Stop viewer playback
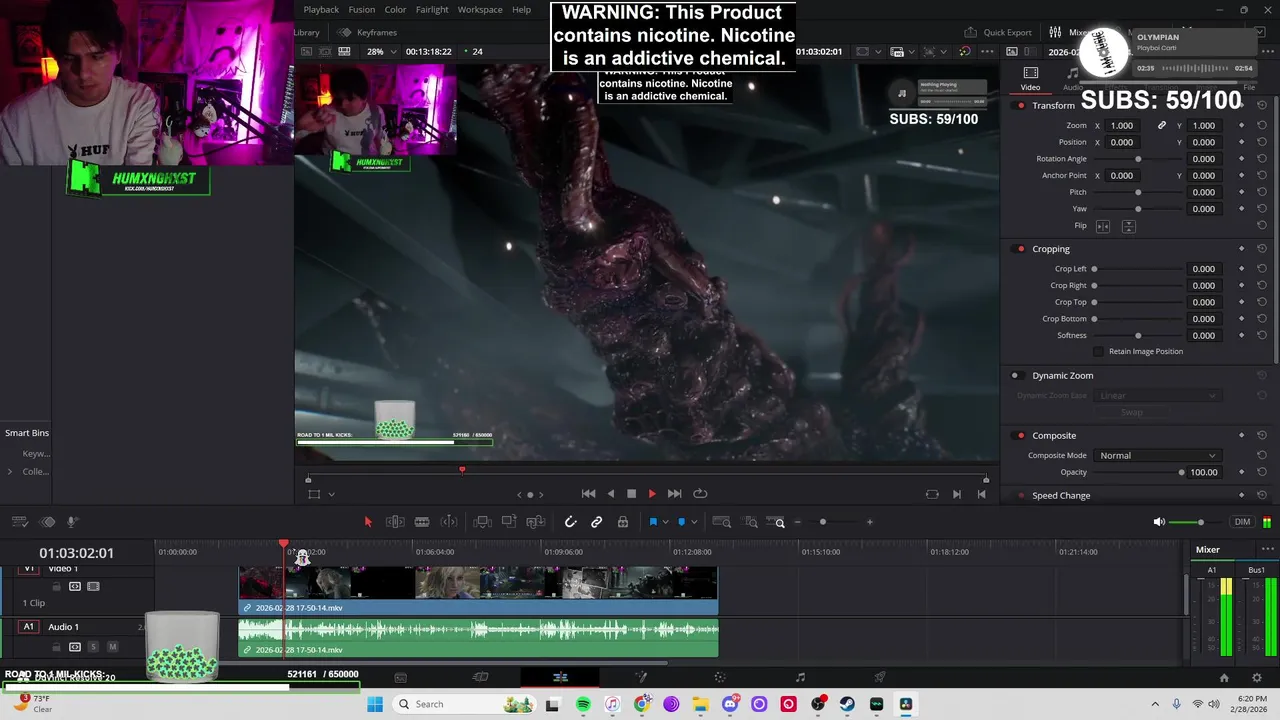 (x=631, y=494)
